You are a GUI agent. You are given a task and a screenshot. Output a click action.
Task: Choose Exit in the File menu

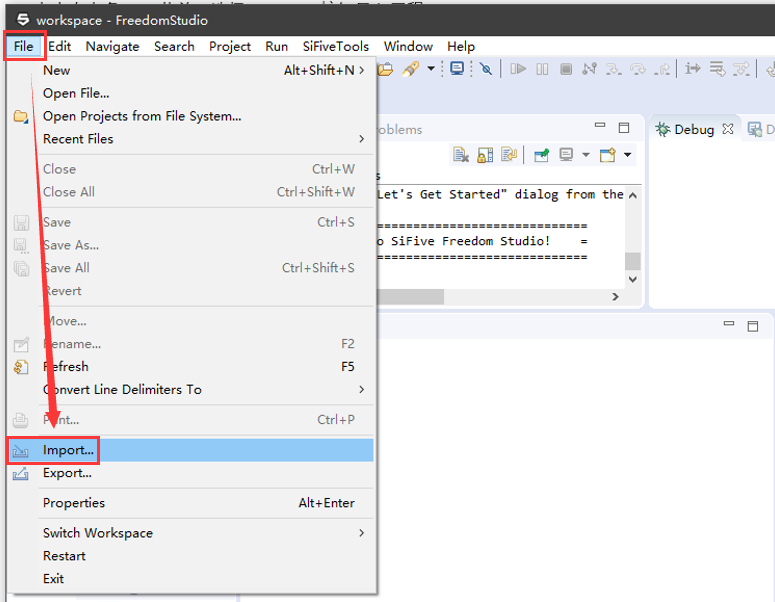pos(190,579)
